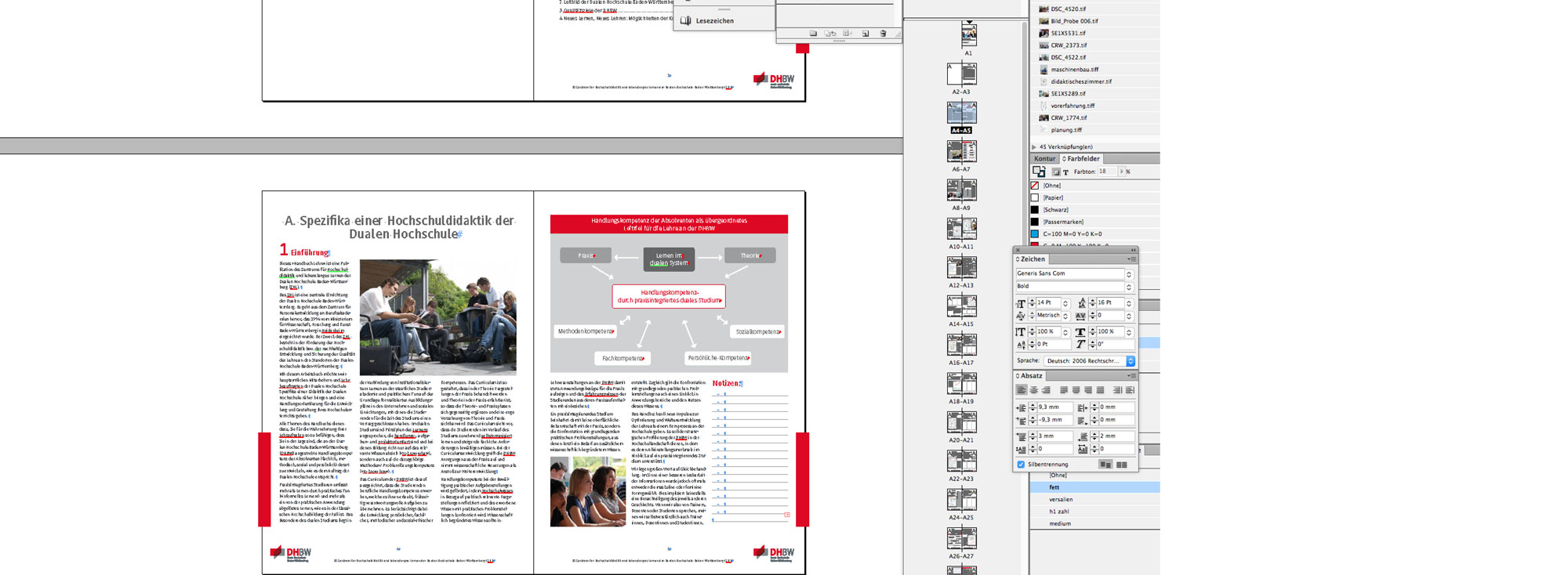Toggle the Silbentrennung hyphenation checkbox
This screenshot has width=1568, height=575.
(1021, 465)
